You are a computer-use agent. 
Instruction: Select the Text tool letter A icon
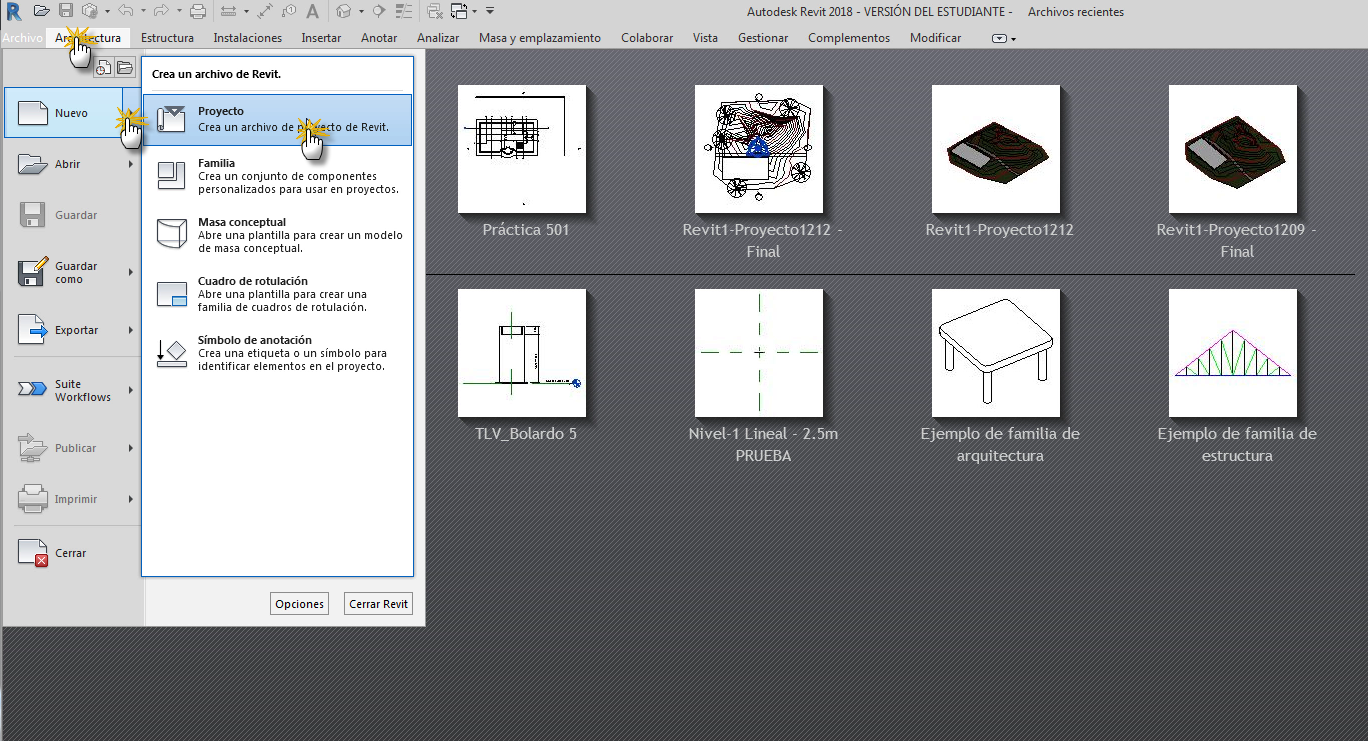pos(312,11)
